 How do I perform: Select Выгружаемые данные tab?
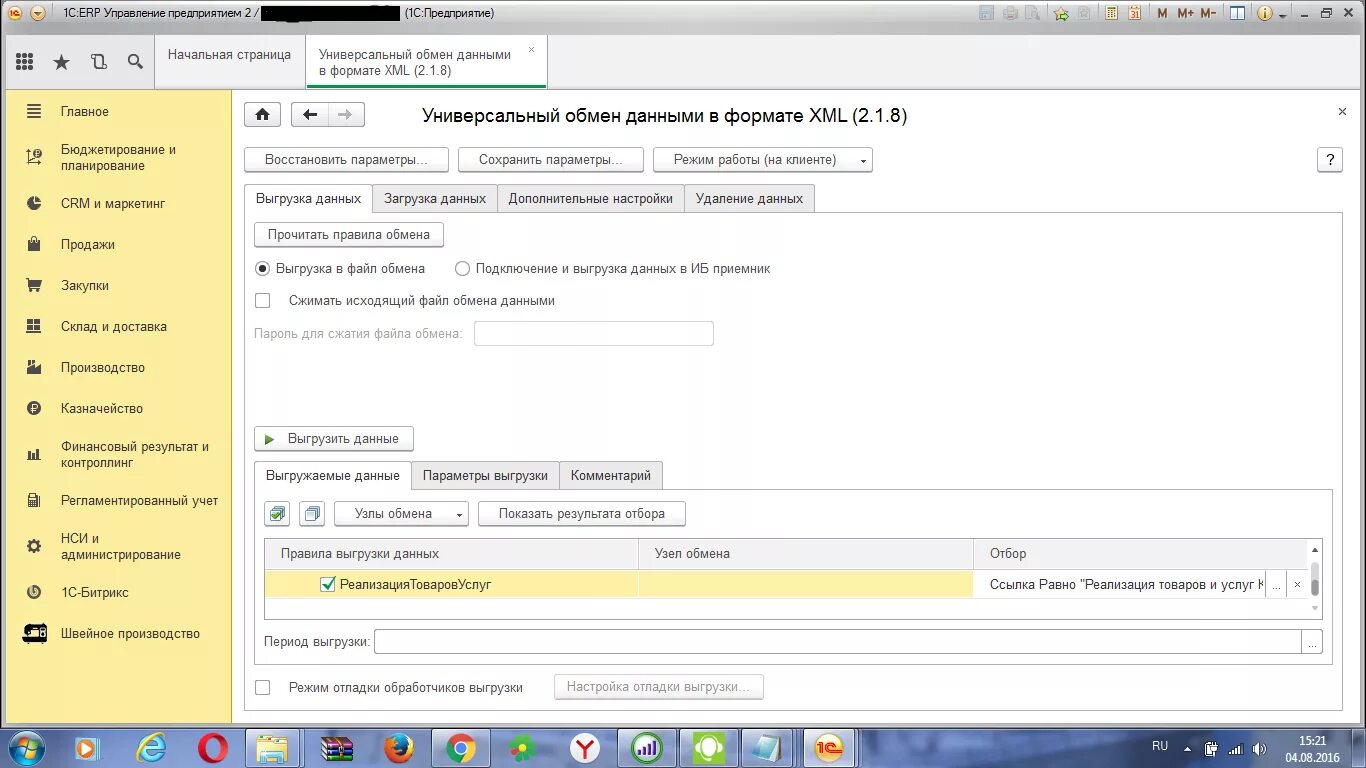pyautogui.click(x=333, y=475)
